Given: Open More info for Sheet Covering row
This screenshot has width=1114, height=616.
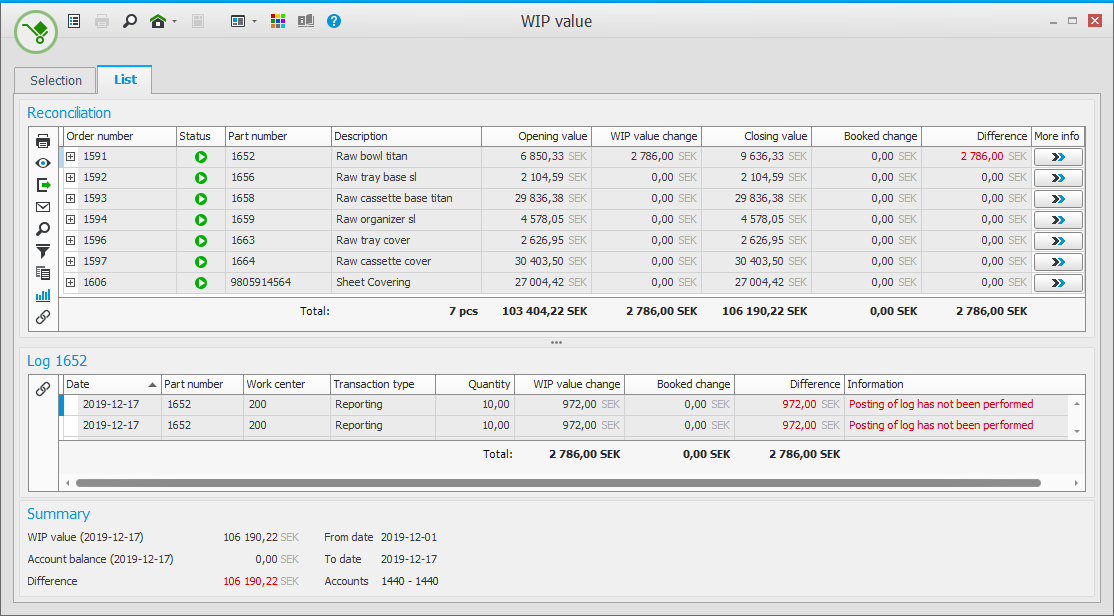Looking at the screenshot, I should click(1057, 283).
